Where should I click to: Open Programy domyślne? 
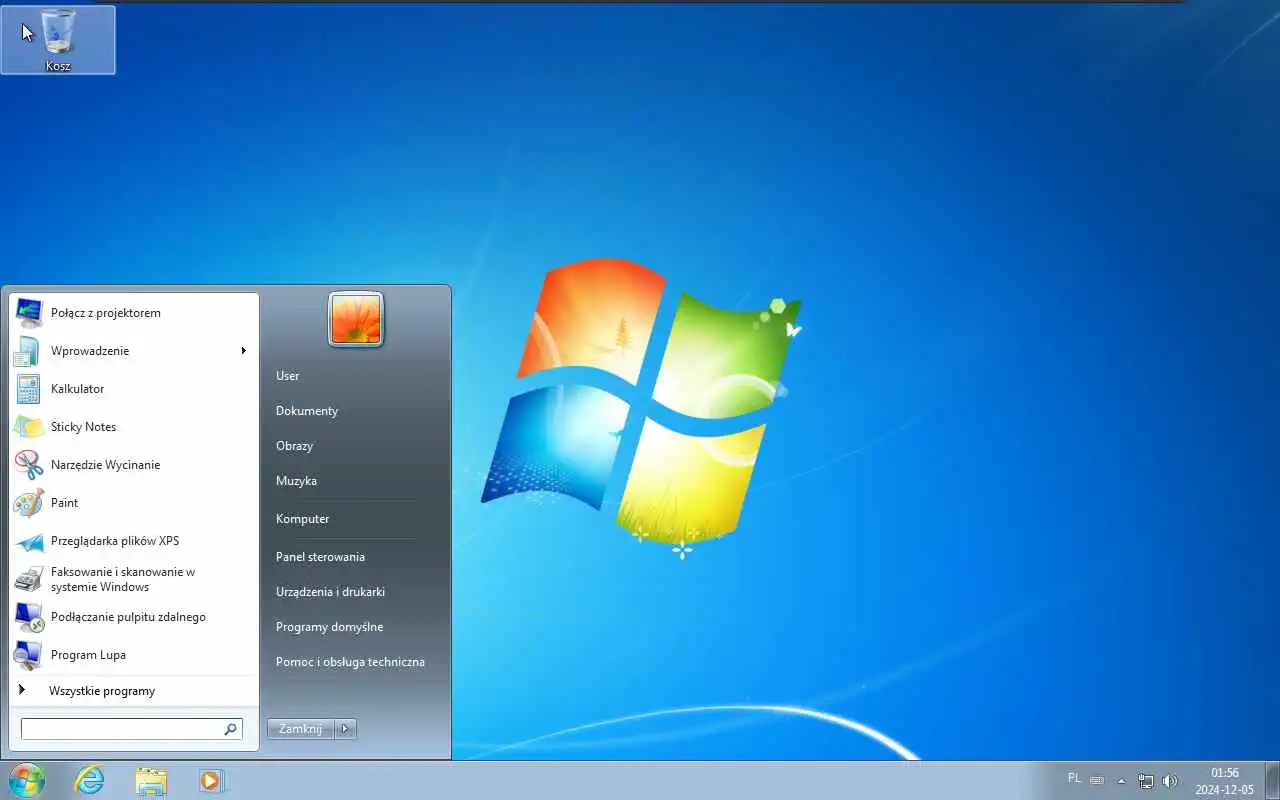330,627
